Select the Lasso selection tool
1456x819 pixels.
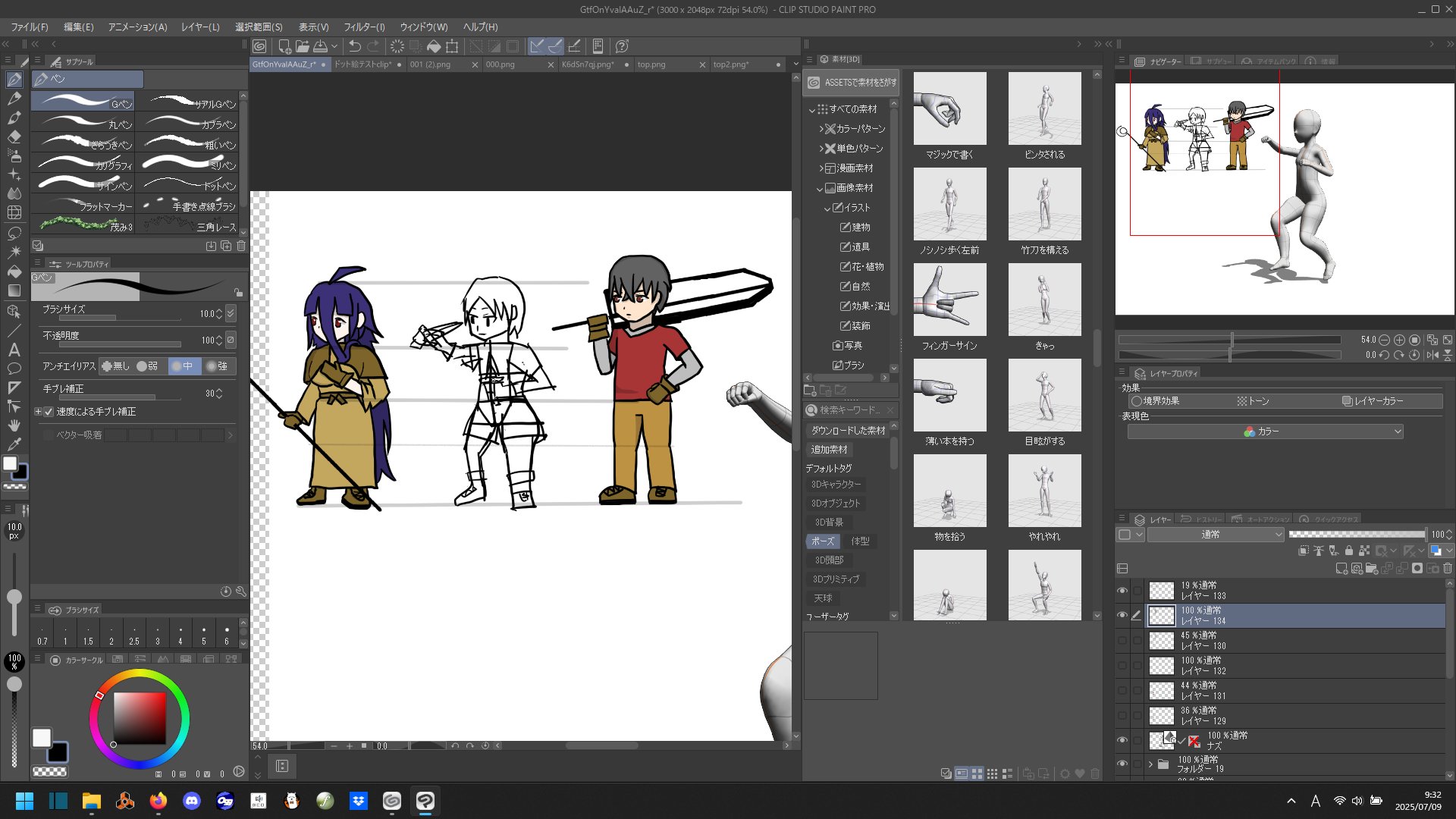[14, 233]
